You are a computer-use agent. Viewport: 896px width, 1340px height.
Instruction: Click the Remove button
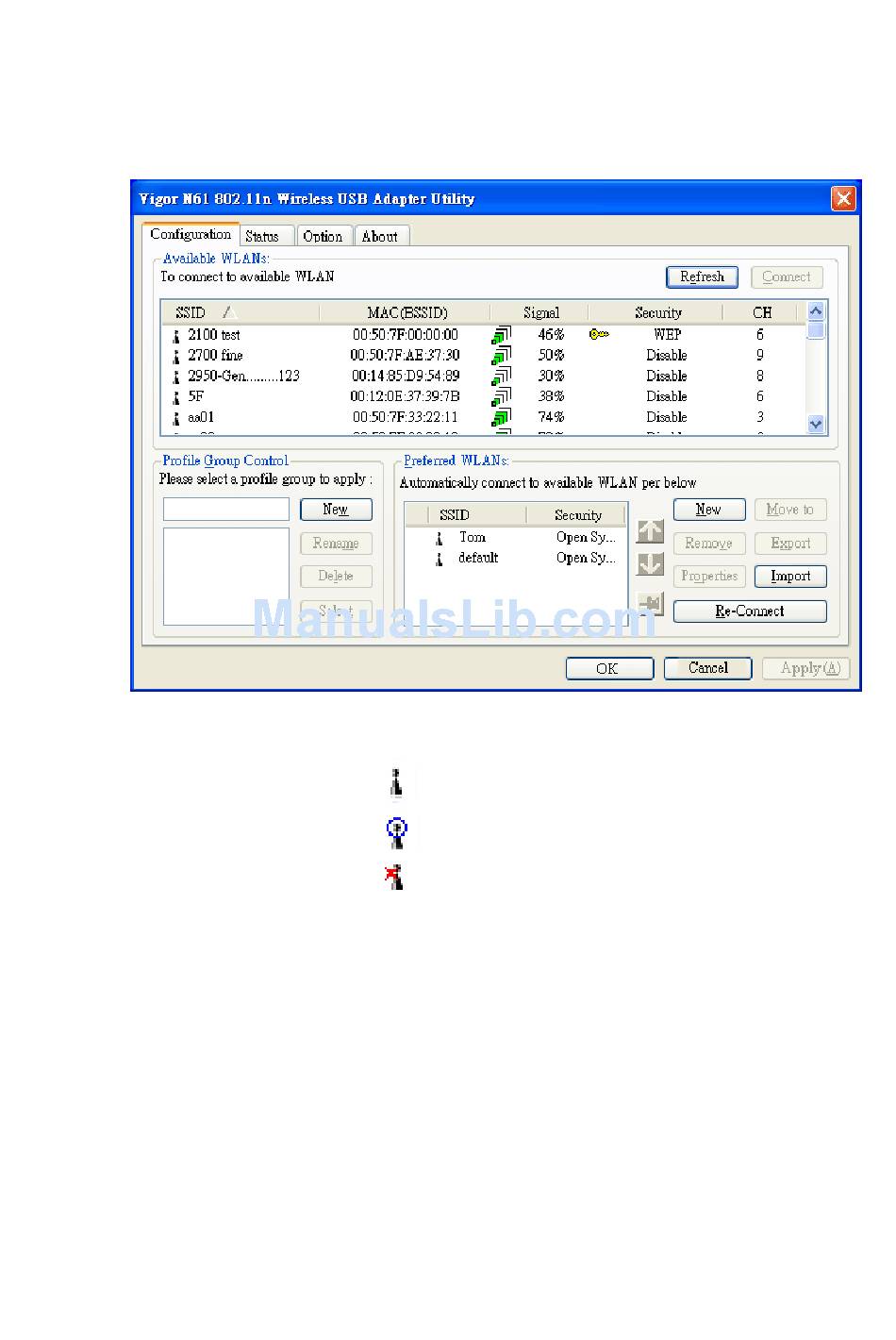point(709,544)
